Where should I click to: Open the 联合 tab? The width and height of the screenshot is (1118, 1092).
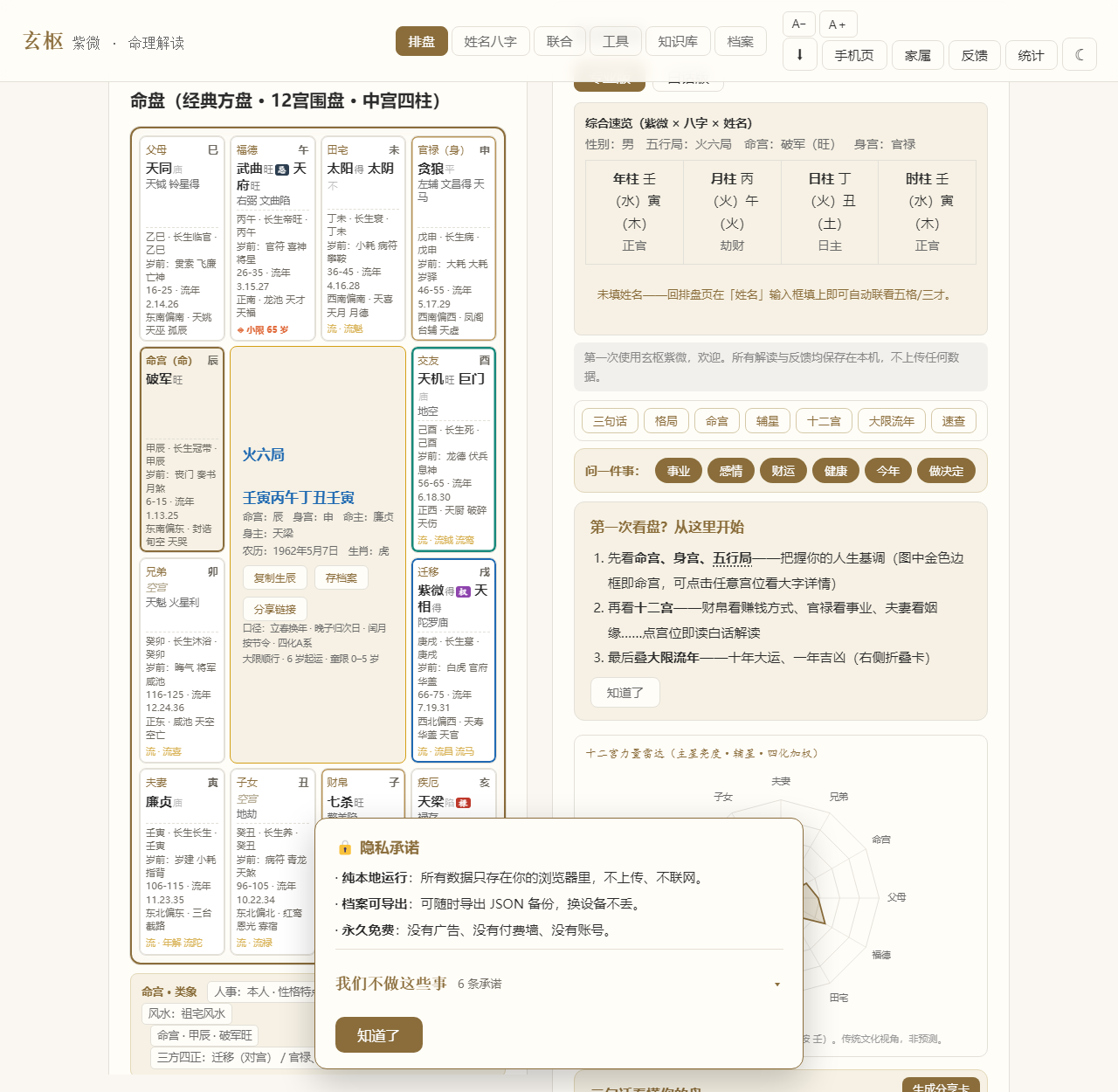click(x=560, y=41)
